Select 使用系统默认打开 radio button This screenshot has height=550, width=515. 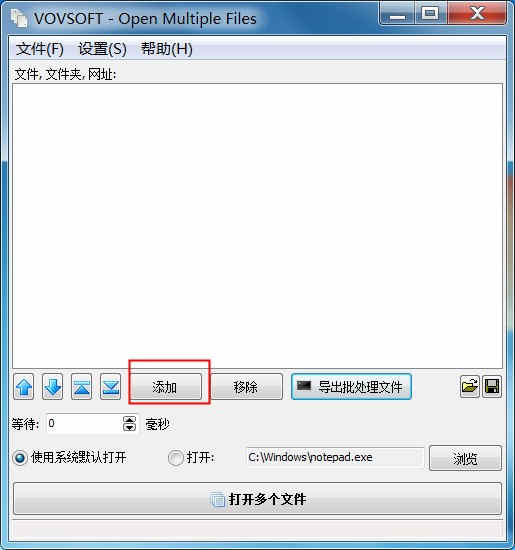20,458
